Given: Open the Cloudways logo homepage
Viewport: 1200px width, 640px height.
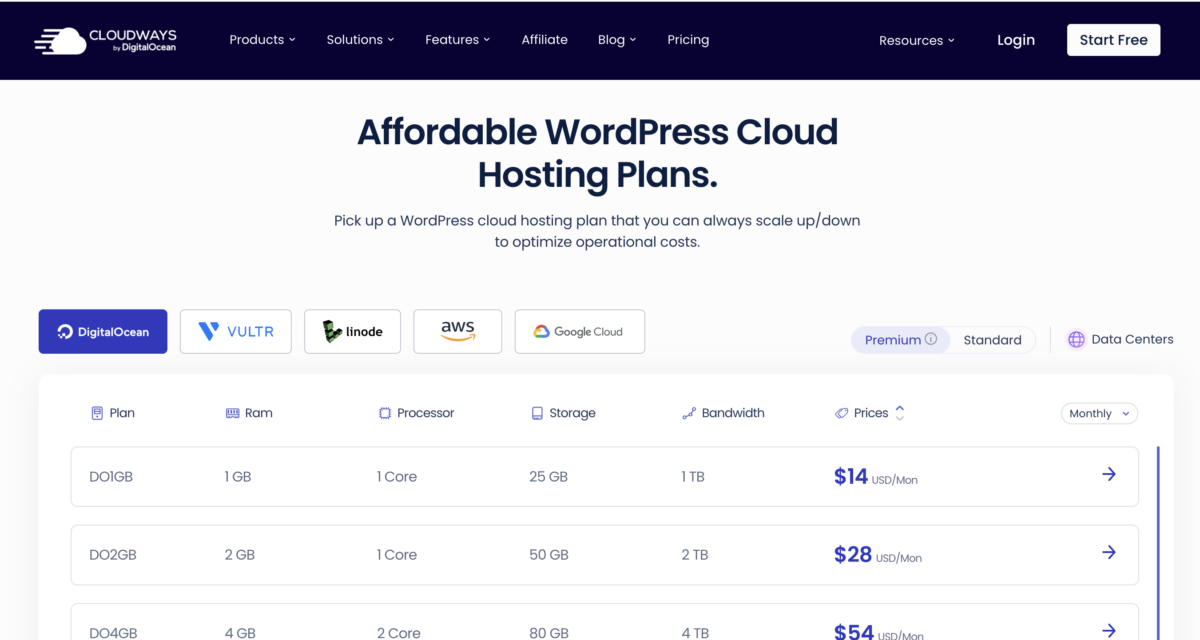Looking at the screenshot, I should pyautogui.click(x=105, y=40).
